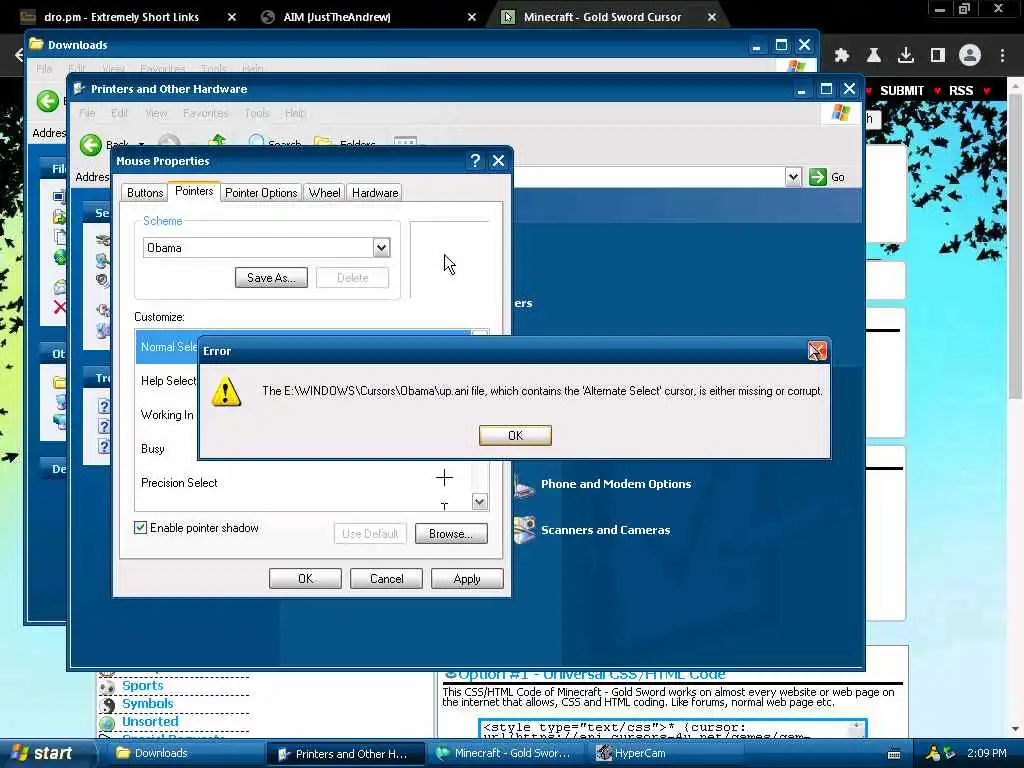Open browser three-dot menu
Viewport: 1024px width, 768px height.
1002,56
